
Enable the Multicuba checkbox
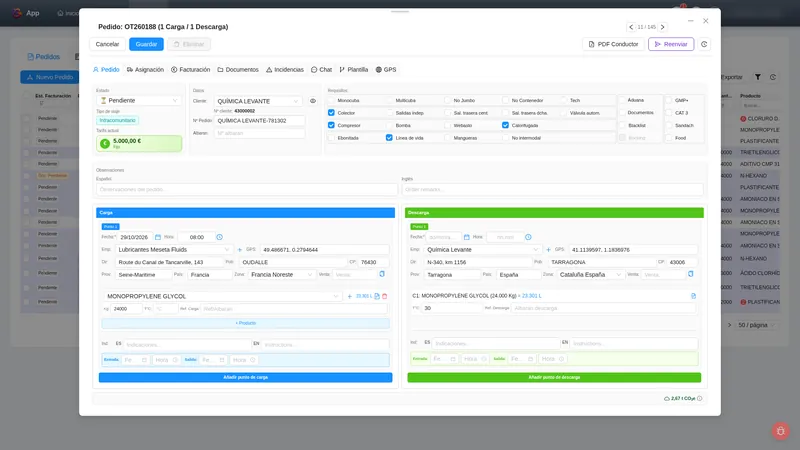point(389,101)
